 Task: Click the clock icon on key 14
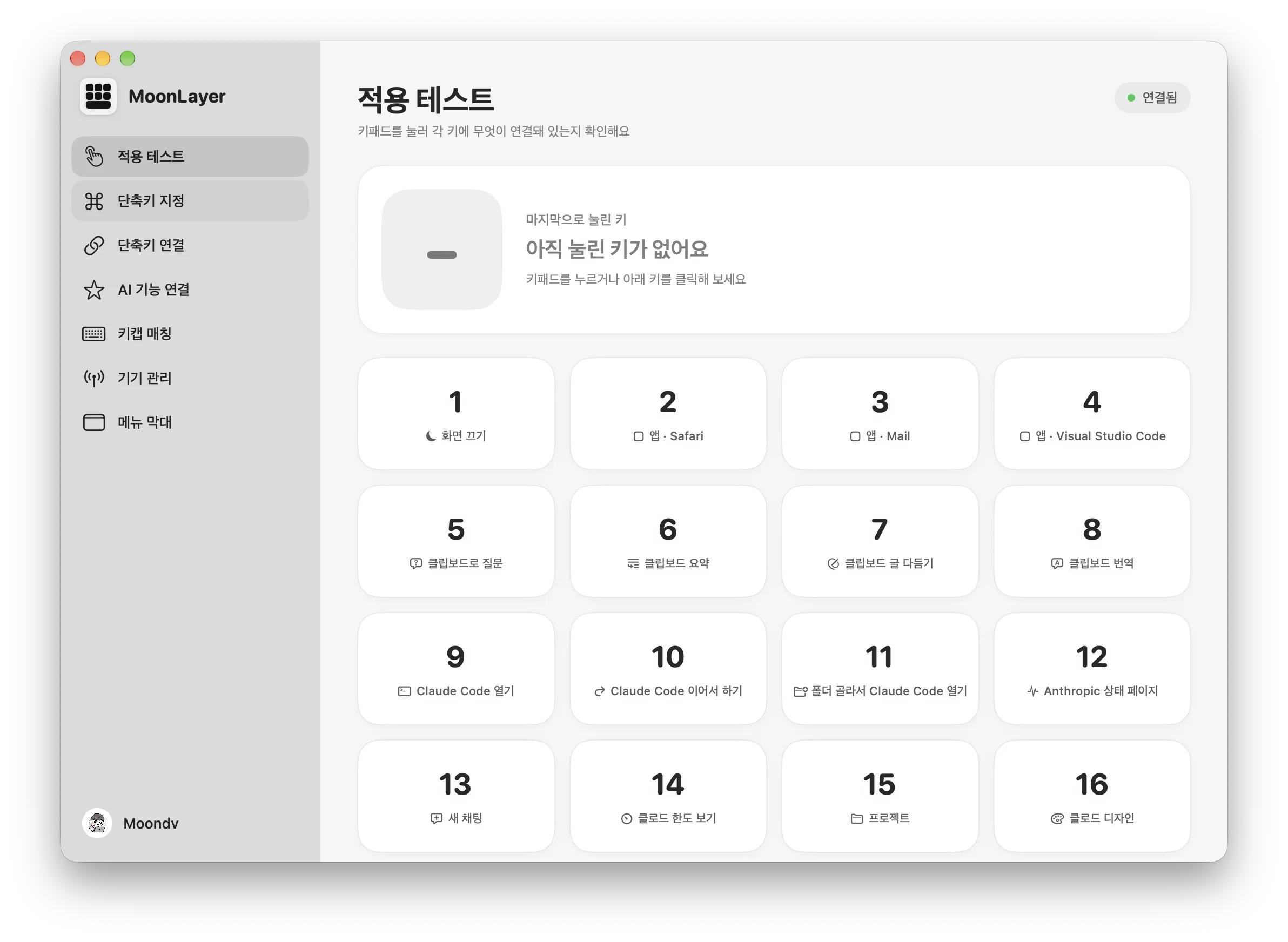point(627,819)
